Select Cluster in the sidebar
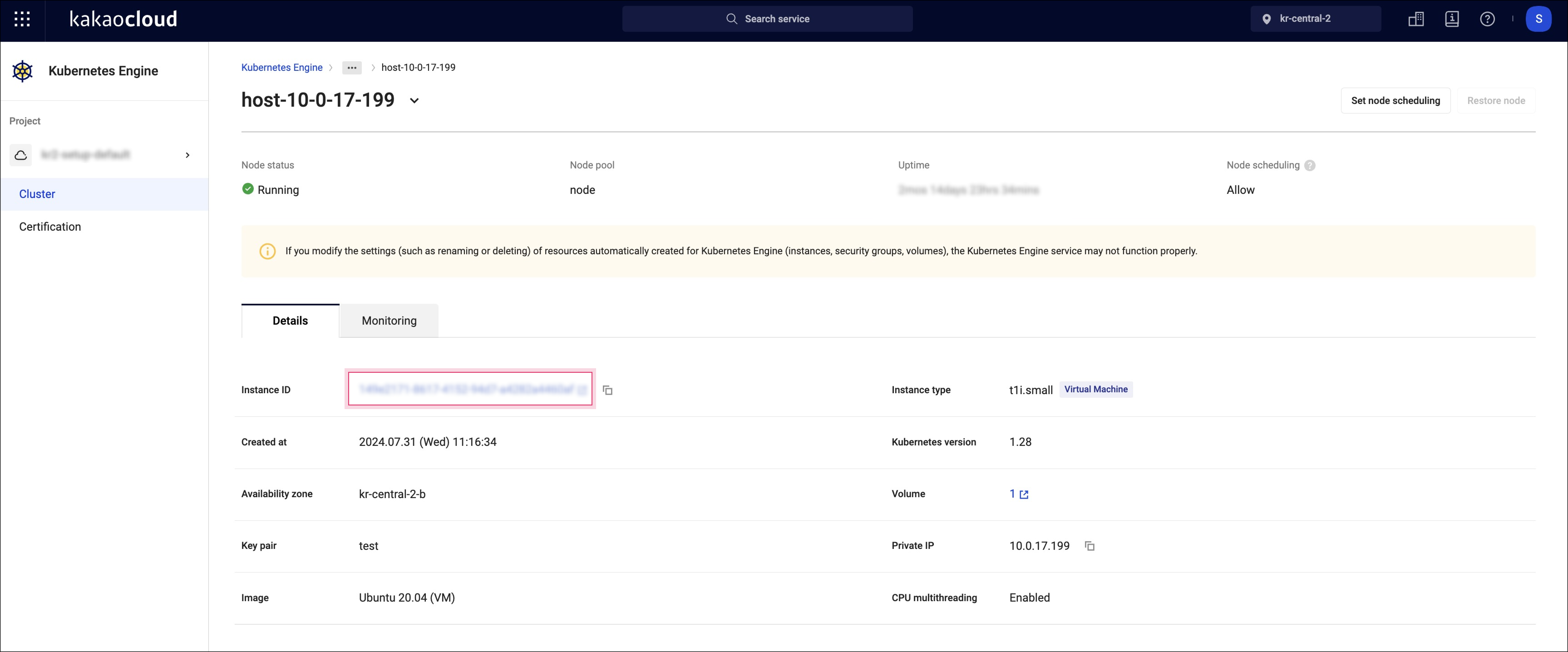The width and height of the screenshot is (1568, 652). click(104, 194)
